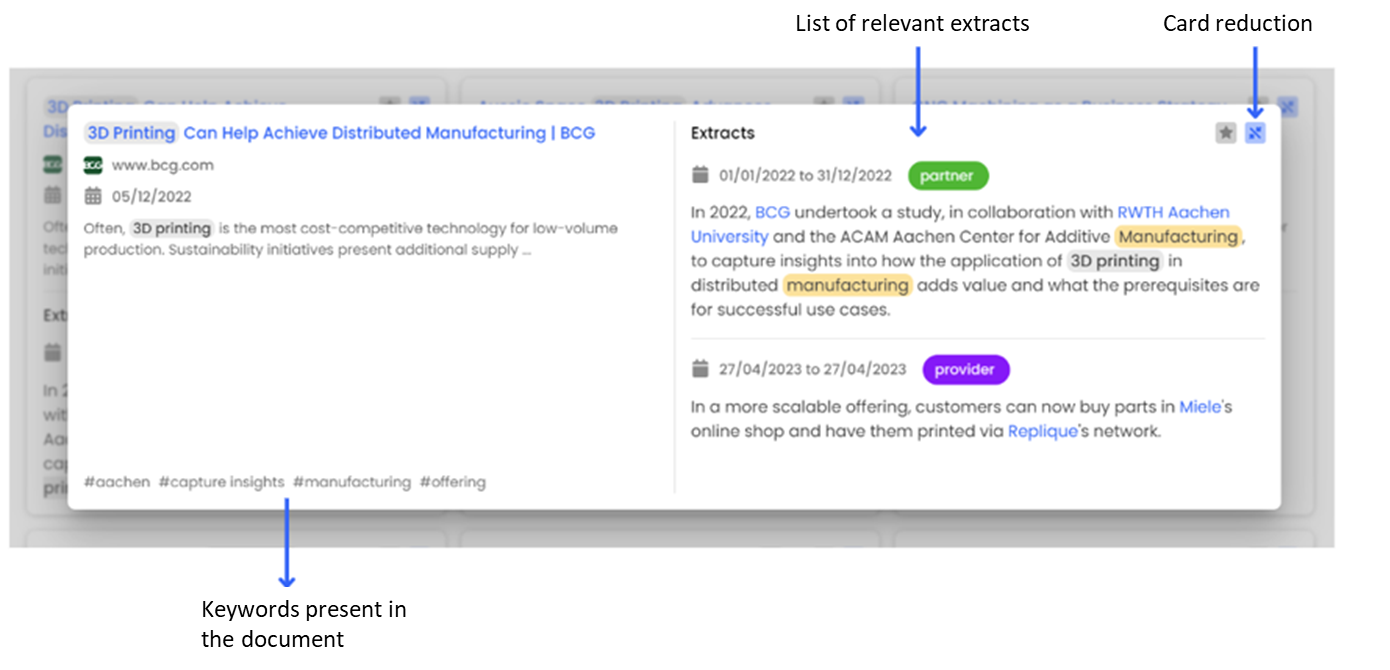Collapse the card with the reduction icon
Viewport: 1390px width, 670px height.
[x=1255, y=133]
